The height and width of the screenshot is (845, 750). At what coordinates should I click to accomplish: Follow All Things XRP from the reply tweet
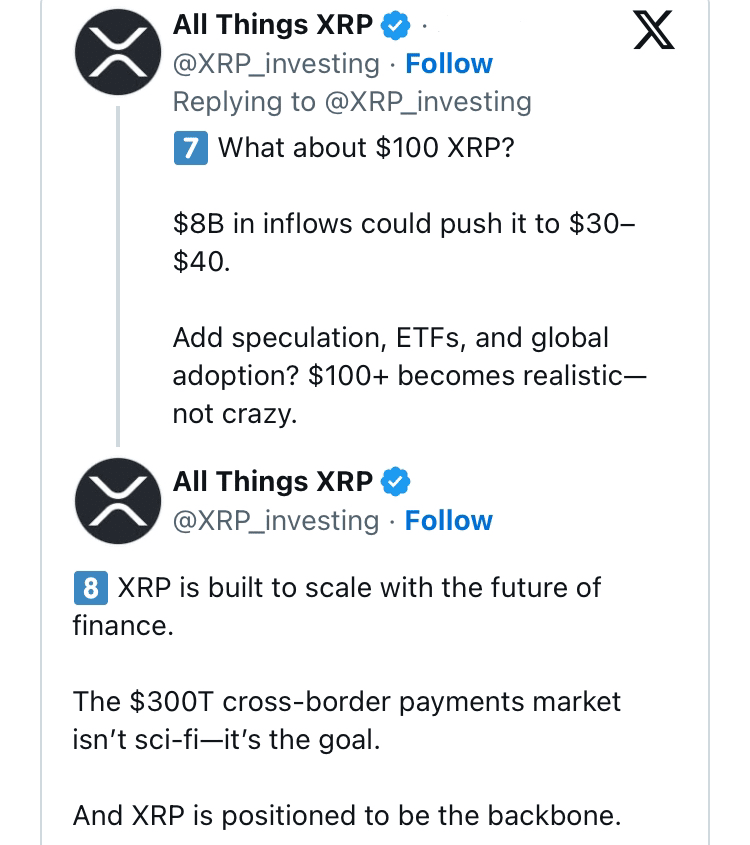click(x=449, y=63)
